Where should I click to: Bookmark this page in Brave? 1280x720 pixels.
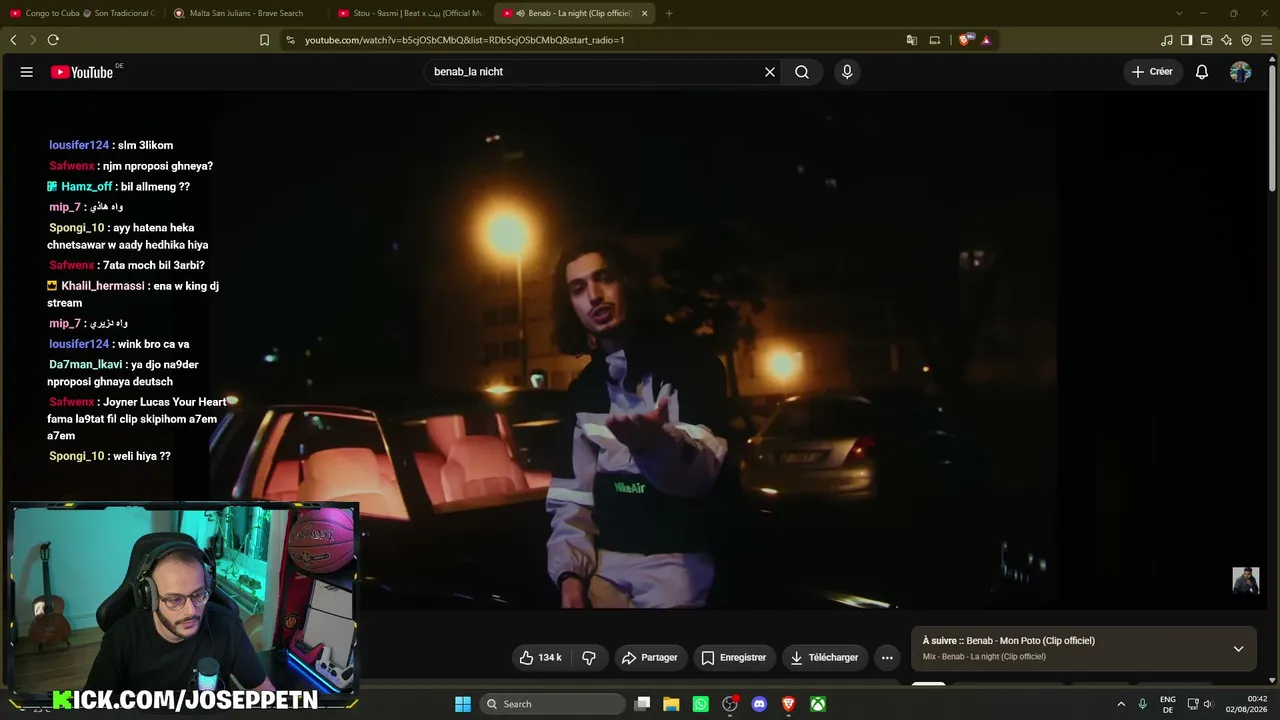click(x=264, y=40)
